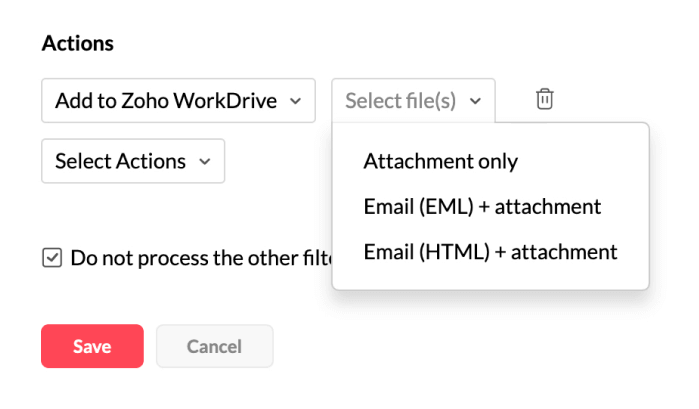Open the Add to Zoho WorkDrive dropdown
Image resolution: width=699 pixels, height=409 pixels.
click(178, 101)
